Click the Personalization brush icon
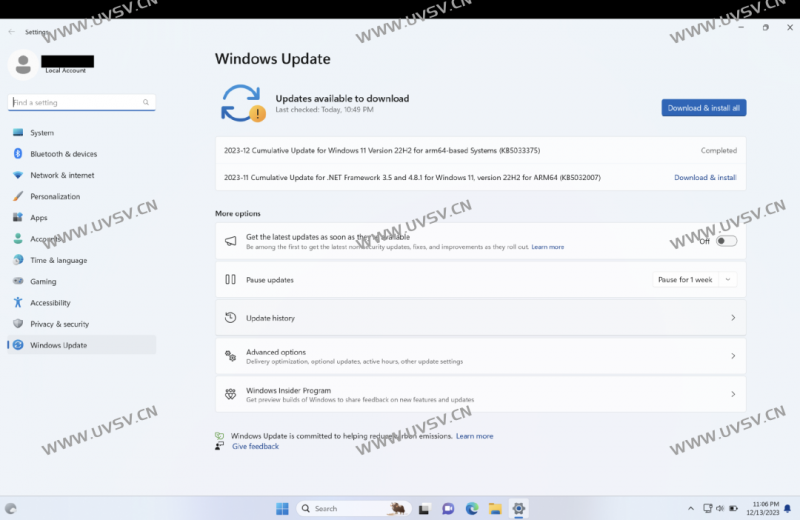 [18, 196]
